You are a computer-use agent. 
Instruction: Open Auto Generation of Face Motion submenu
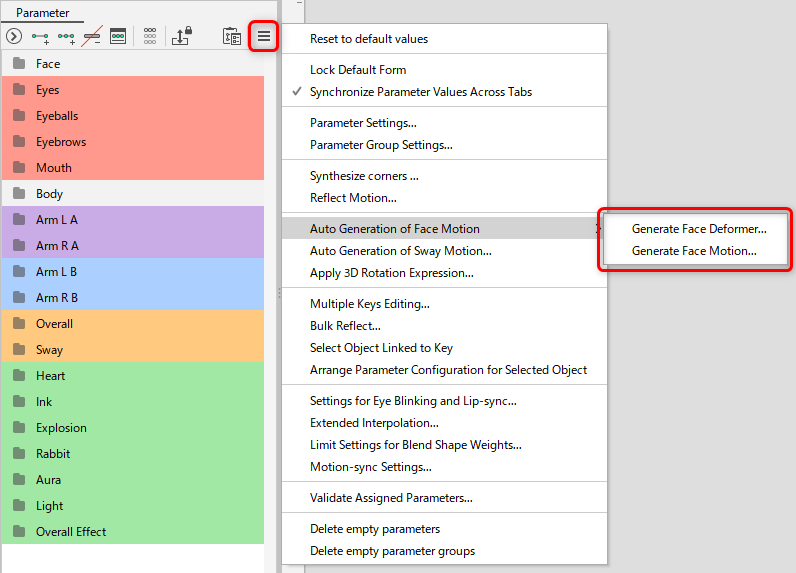click(x=444, y=229)
